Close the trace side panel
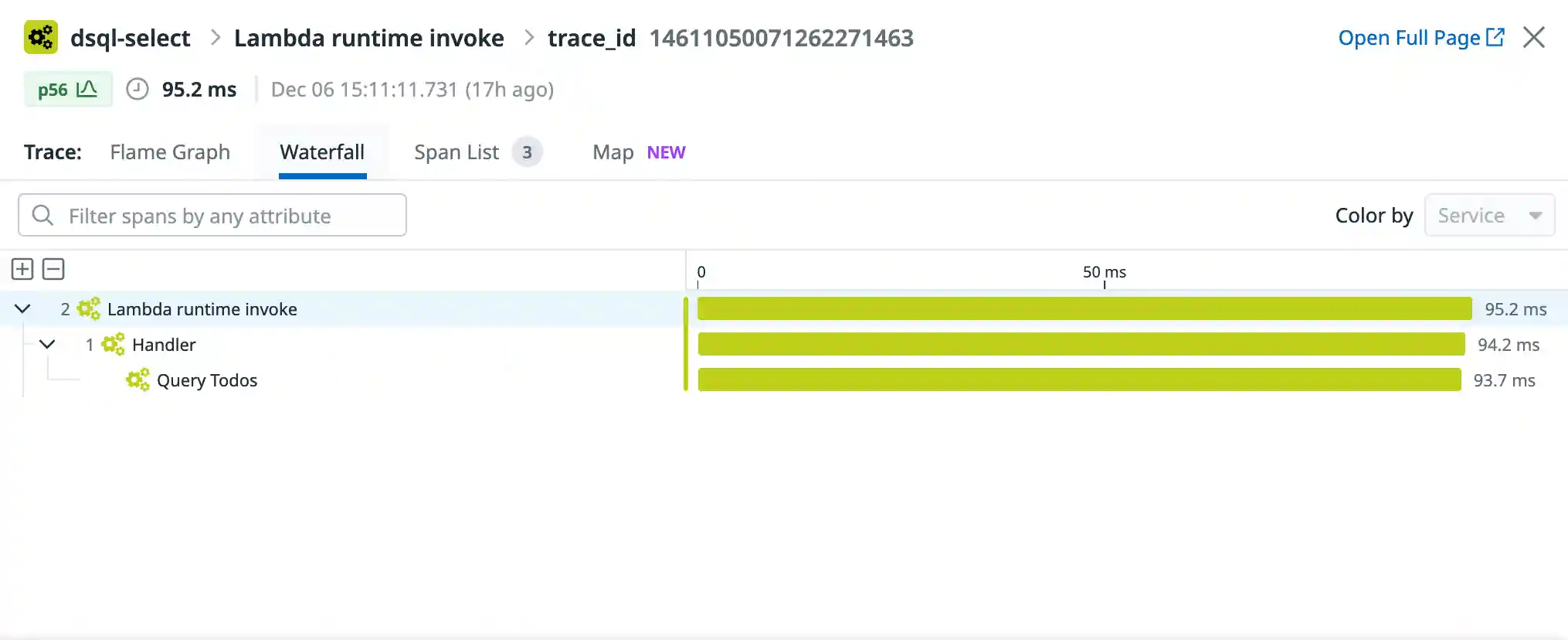Screen dimensions: 1568x640 pos(1533,37)
